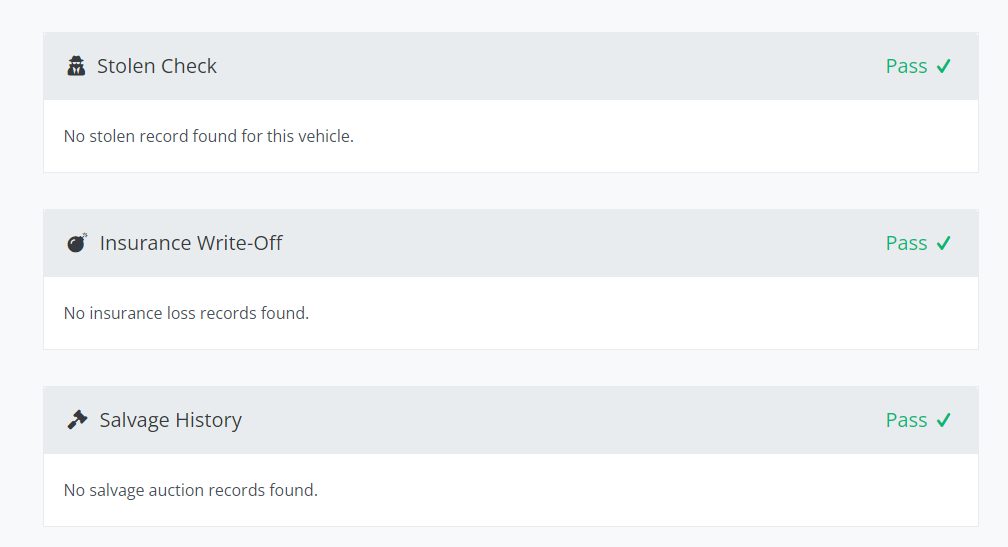This screenshot has width=1008, height=547.
Task: Click the green checkmark in Salvage History header
Action: coord(944,420)
